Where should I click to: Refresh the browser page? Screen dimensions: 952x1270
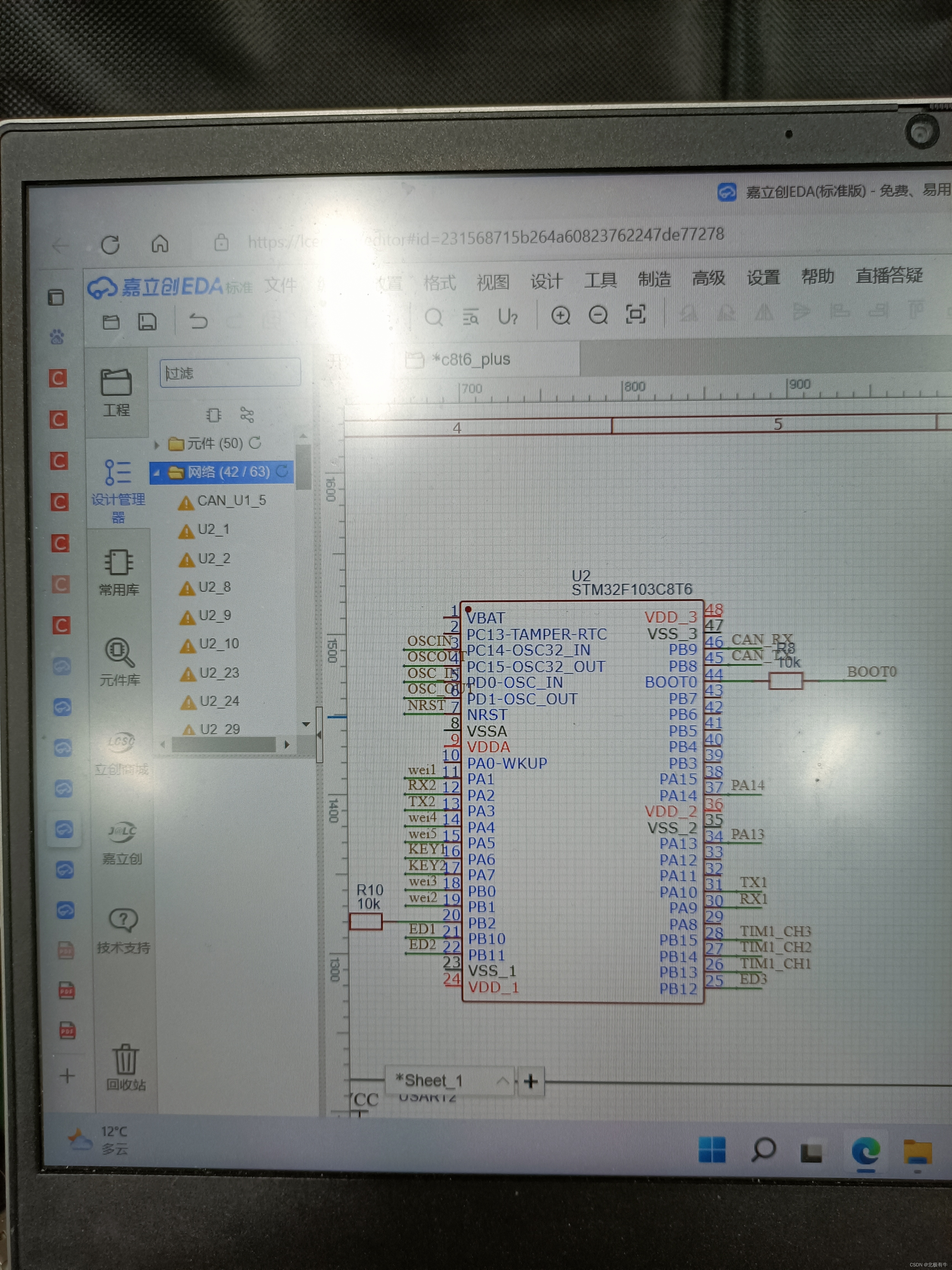pyautogui.click(x=110, y=245)
